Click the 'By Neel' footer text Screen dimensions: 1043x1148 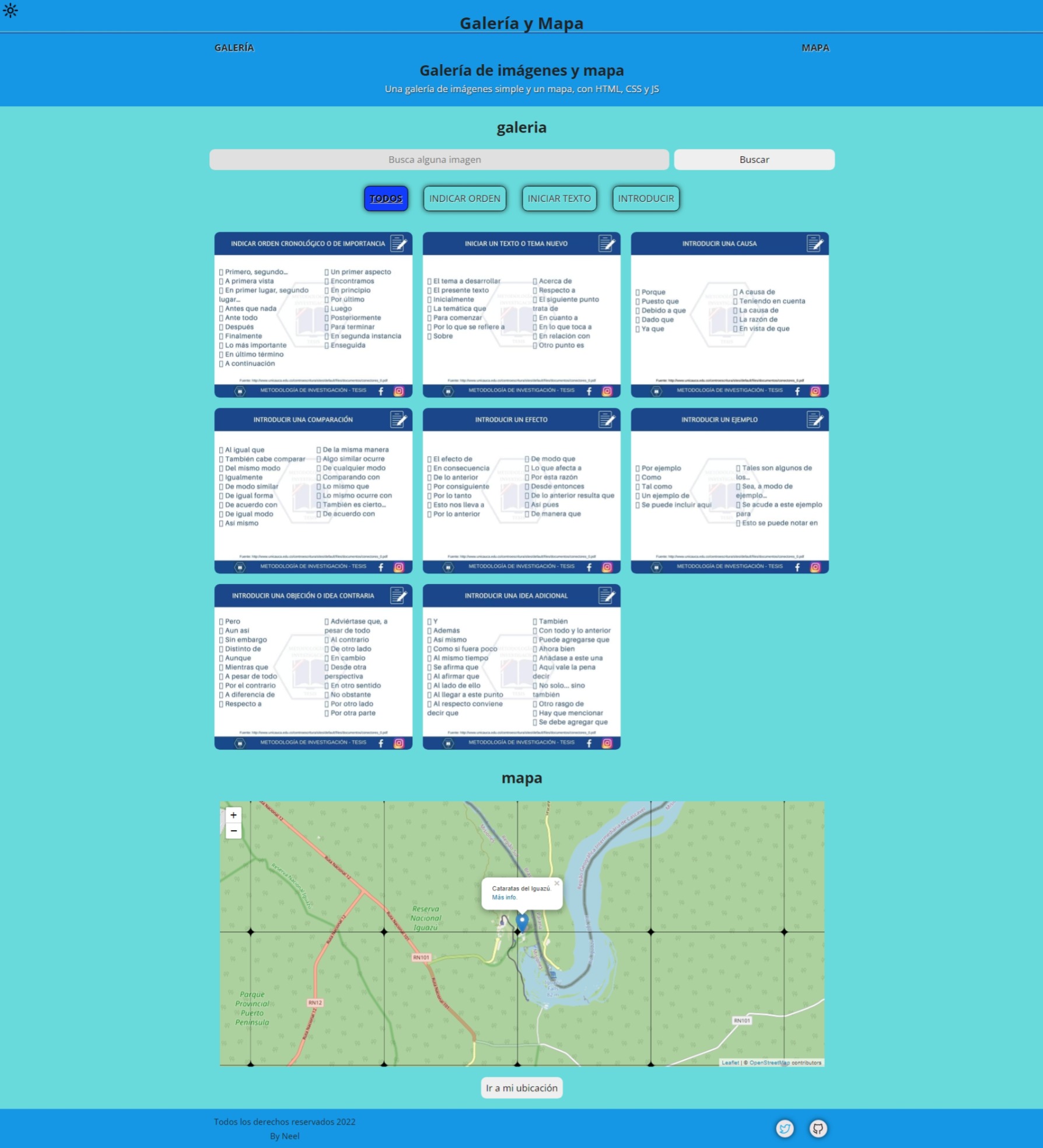coord(285,1136)
